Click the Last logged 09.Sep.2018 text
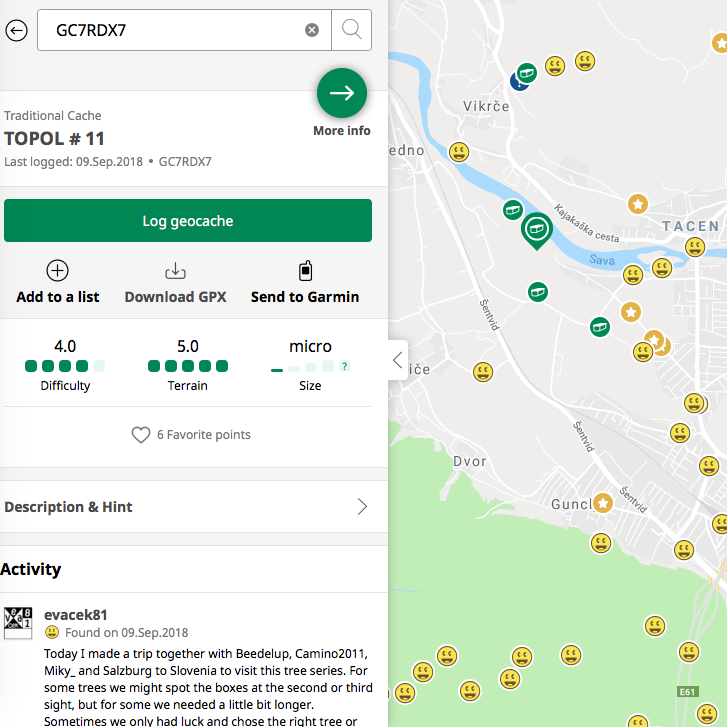 click(x=73, y=162)
